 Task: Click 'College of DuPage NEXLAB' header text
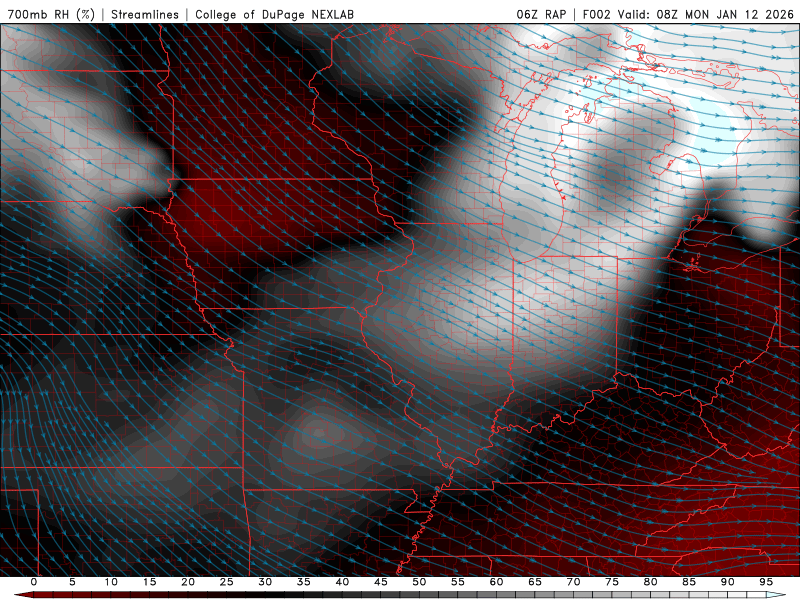[274, 14]
